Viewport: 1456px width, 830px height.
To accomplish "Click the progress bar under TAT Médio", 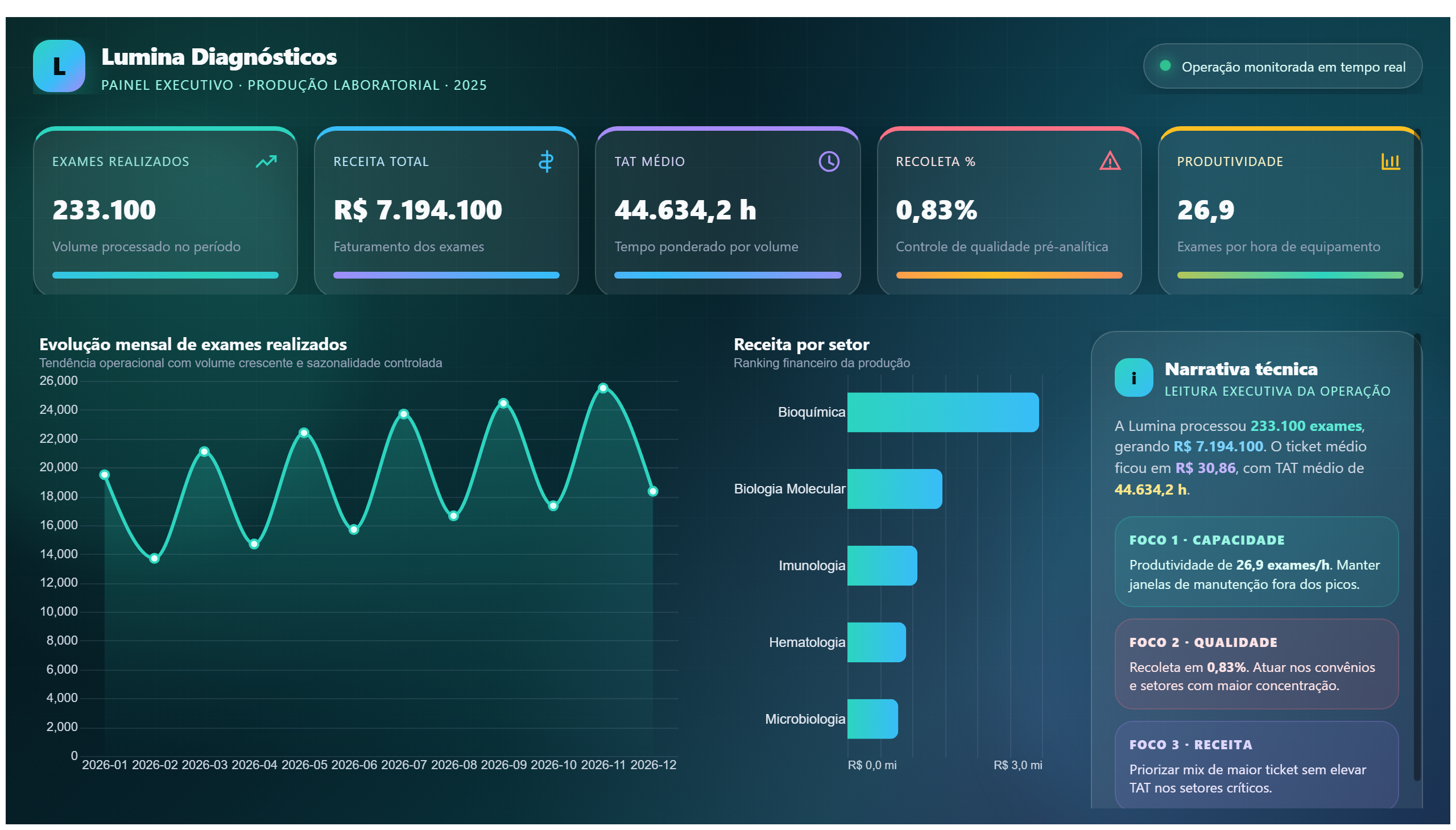I will coord(727,275).
